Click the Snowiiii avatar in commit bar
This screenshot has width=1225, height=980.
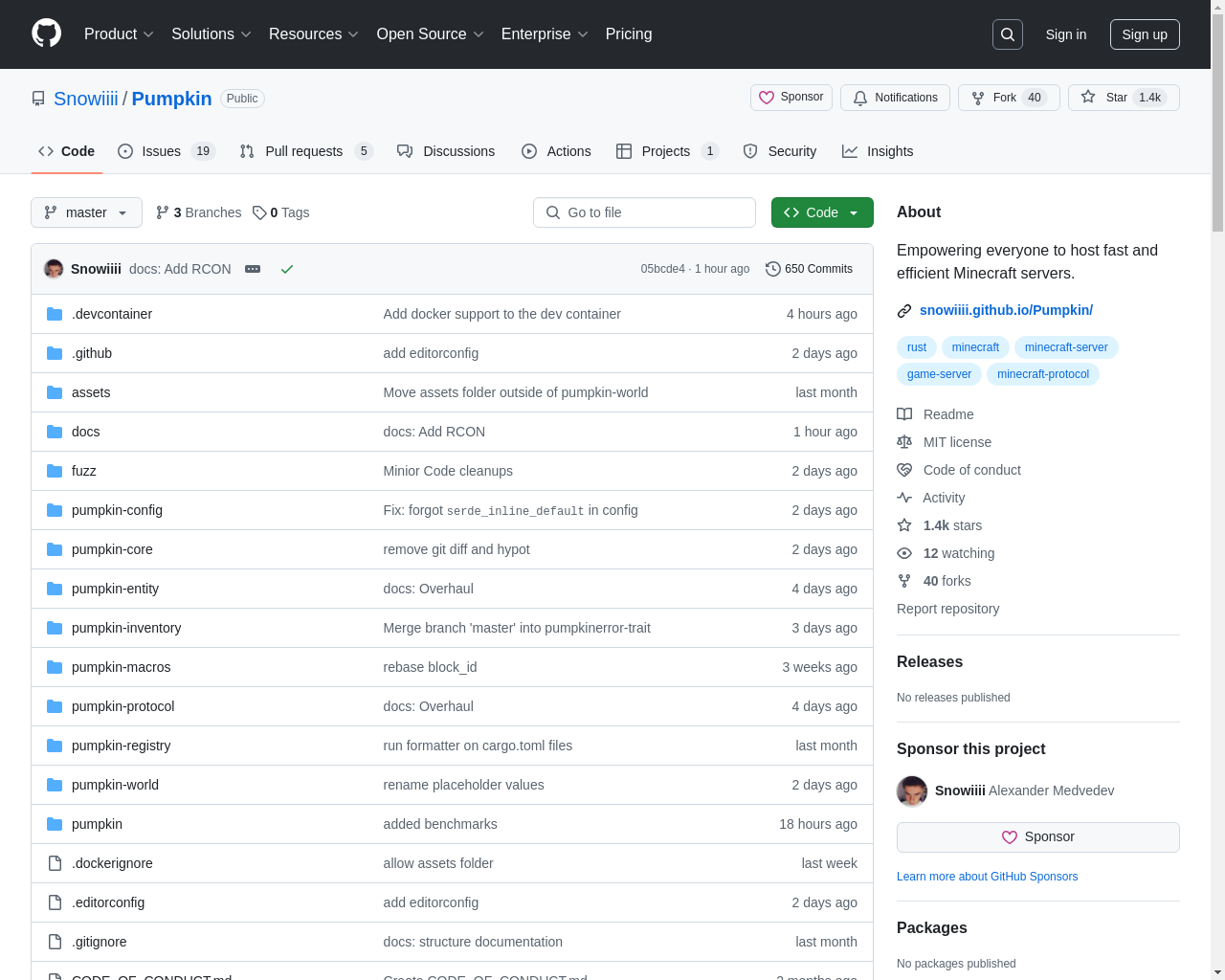[x=54, y=269]
